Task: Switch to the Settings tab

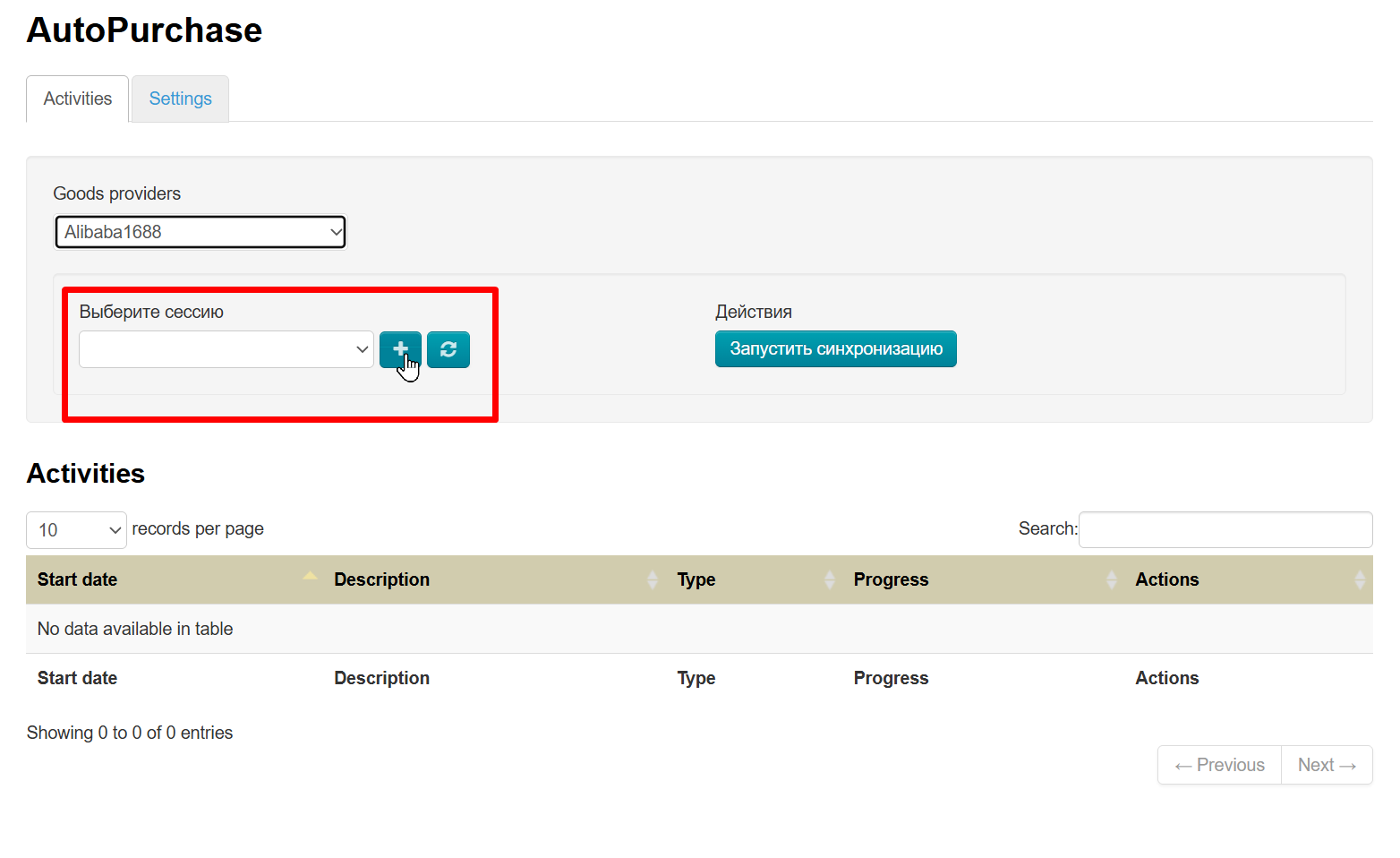Action: tap(180, 99)
